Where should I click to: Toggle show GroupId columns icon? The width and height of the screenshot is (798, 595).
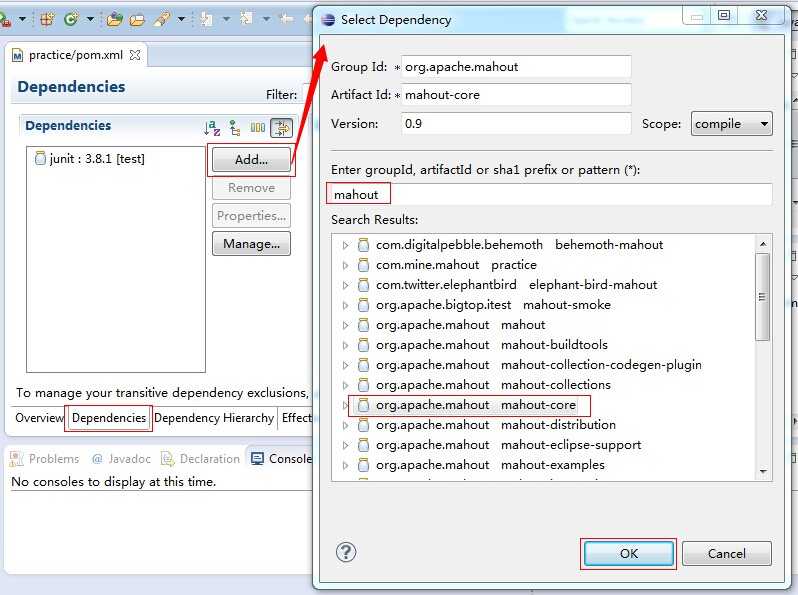click(x=258, y=128)
